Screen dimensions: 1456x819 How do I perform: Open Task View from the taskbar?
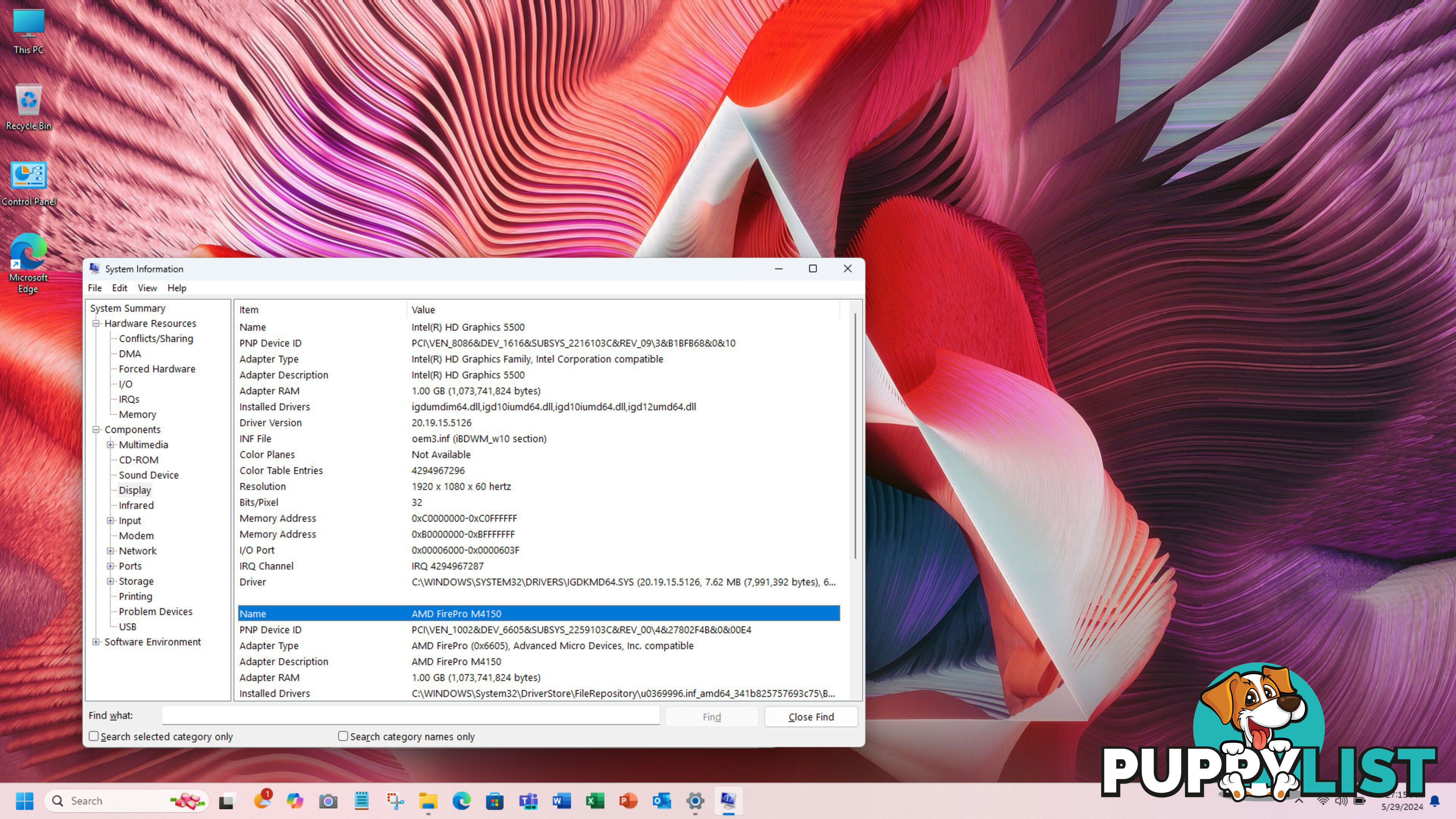coord(227,800)
